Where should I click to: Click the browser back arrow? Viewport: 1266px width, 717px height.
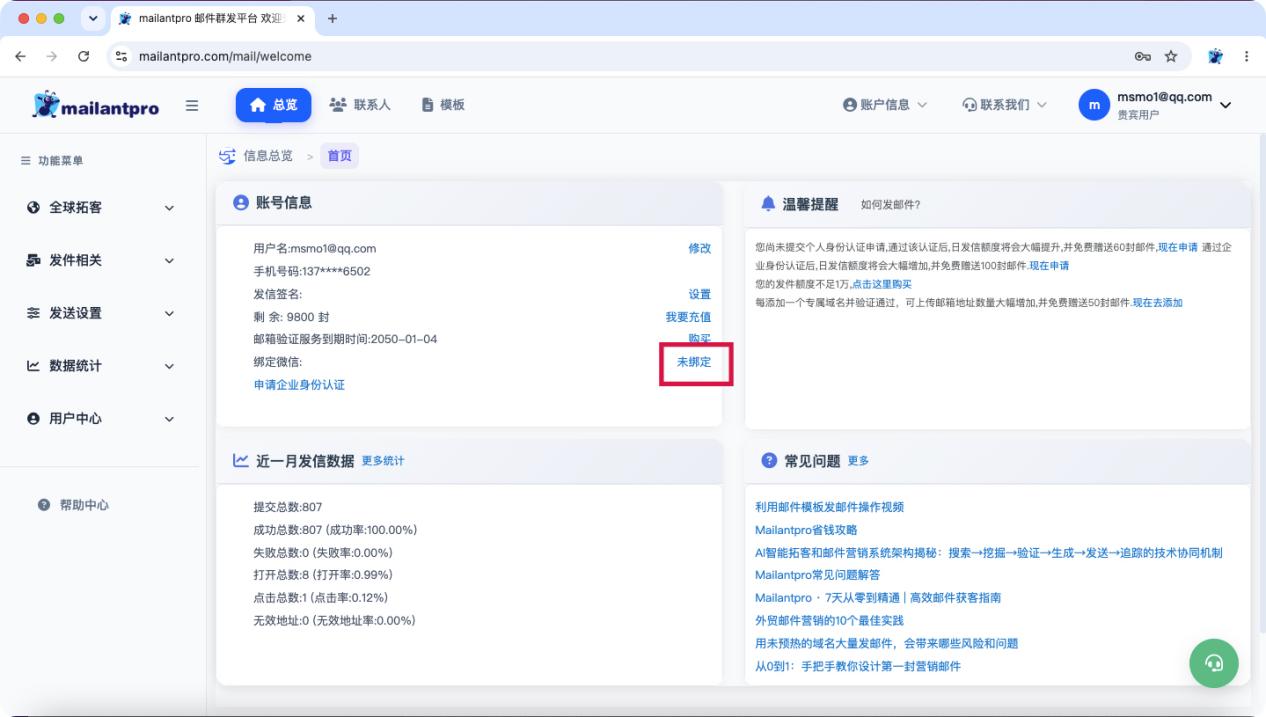(21, 56)
